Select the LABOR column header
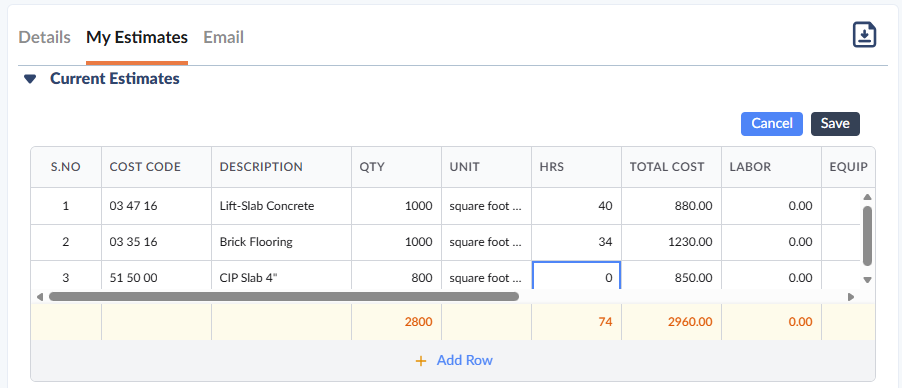This screenshot has height=388, width=902. pos(771,167)
